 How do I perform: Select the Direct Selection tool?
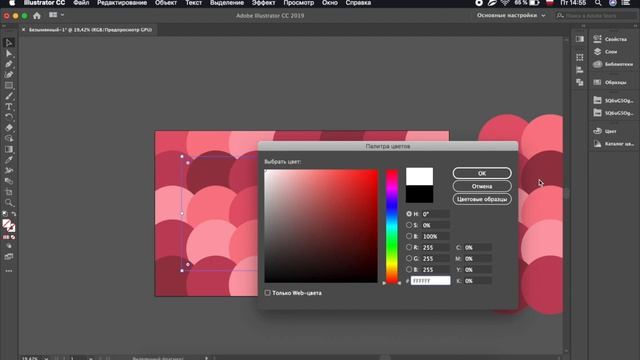tap(9, 53)
